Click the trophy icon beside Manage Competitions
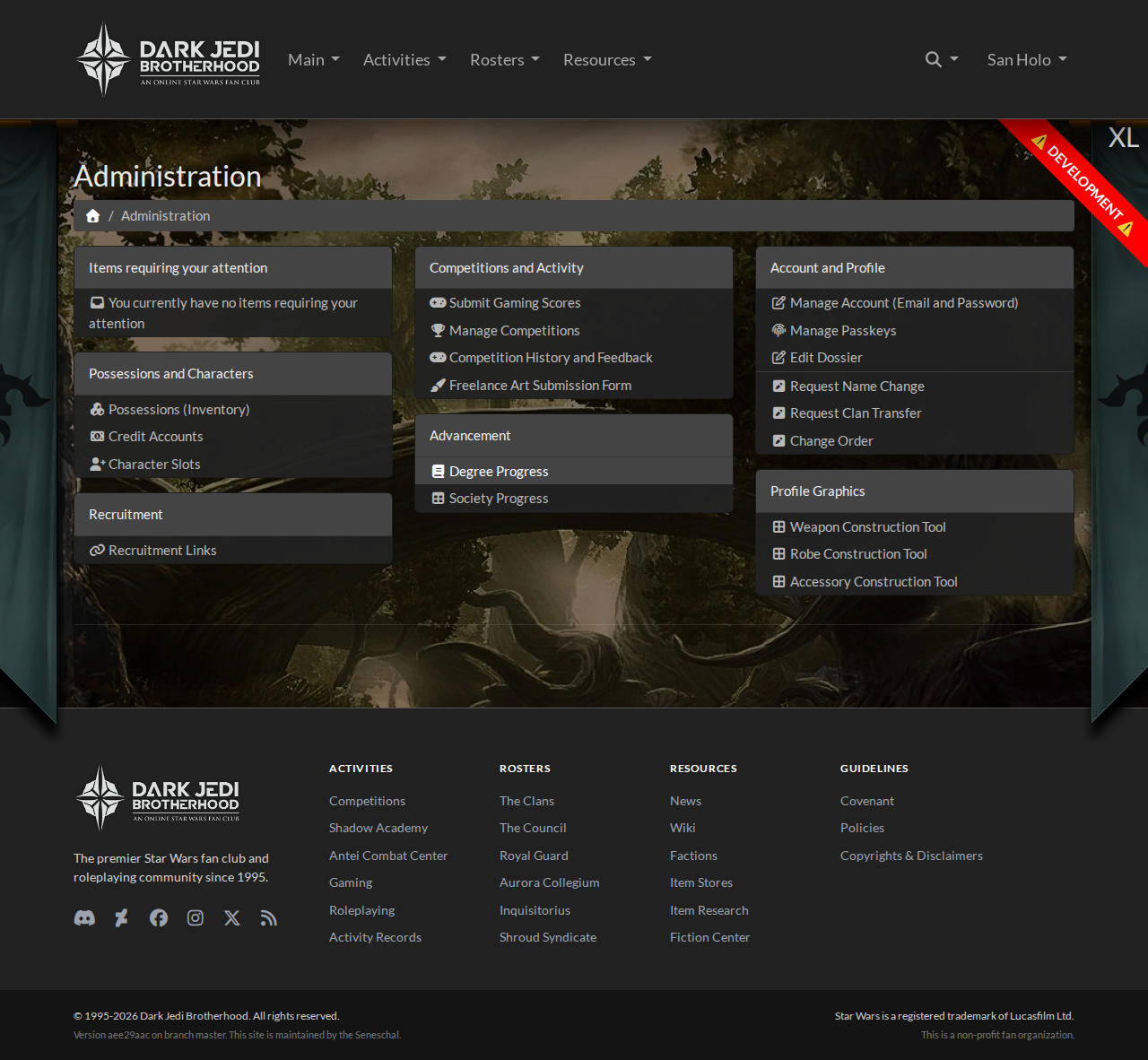 (438, 331)
